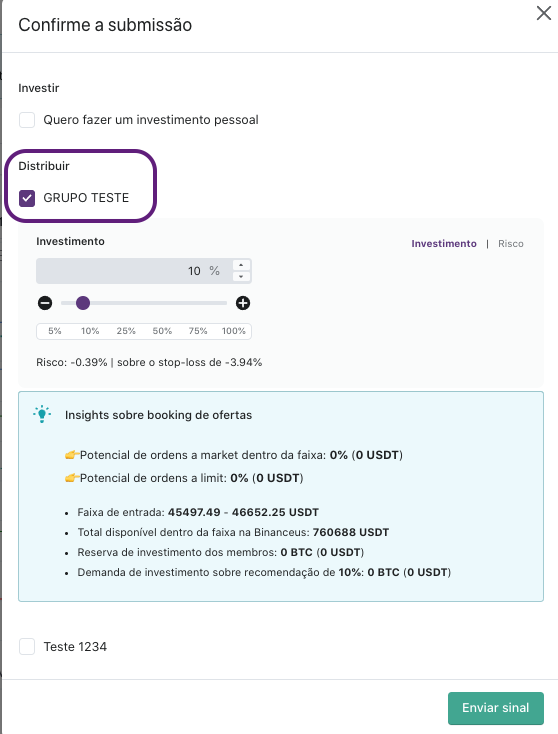Select the 100% preset
This screenshot has width=558, height=734.
[x=234, y=331]
